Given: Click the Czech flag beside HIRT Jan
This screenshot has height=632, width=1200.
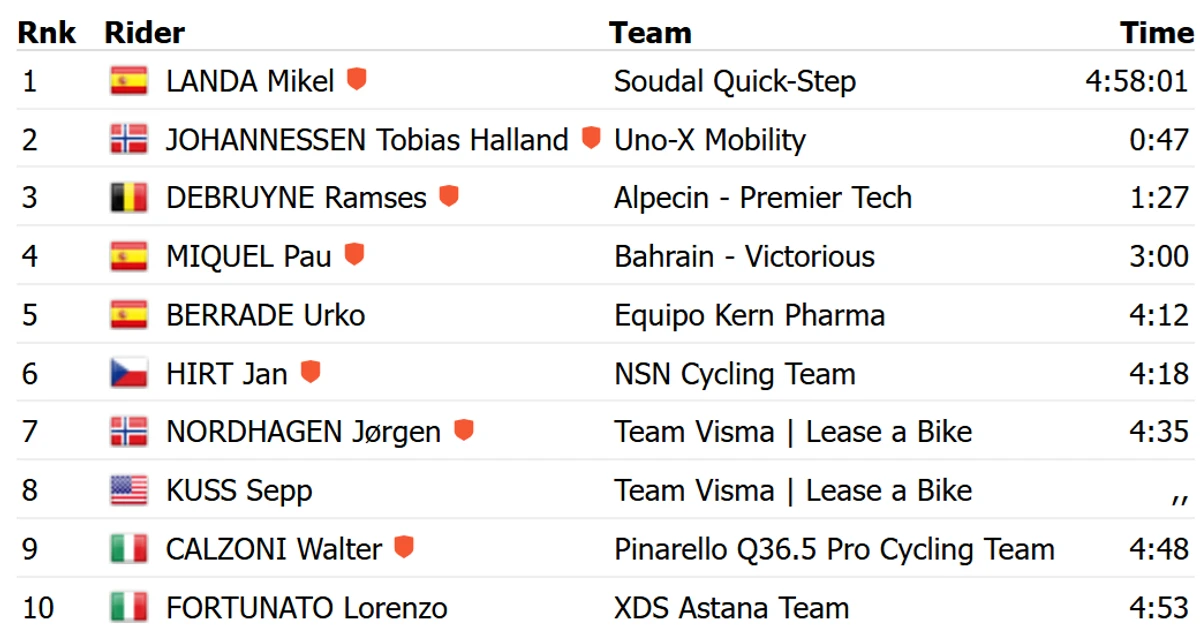Looking at the screenshot, I should (x=129, y=374).
